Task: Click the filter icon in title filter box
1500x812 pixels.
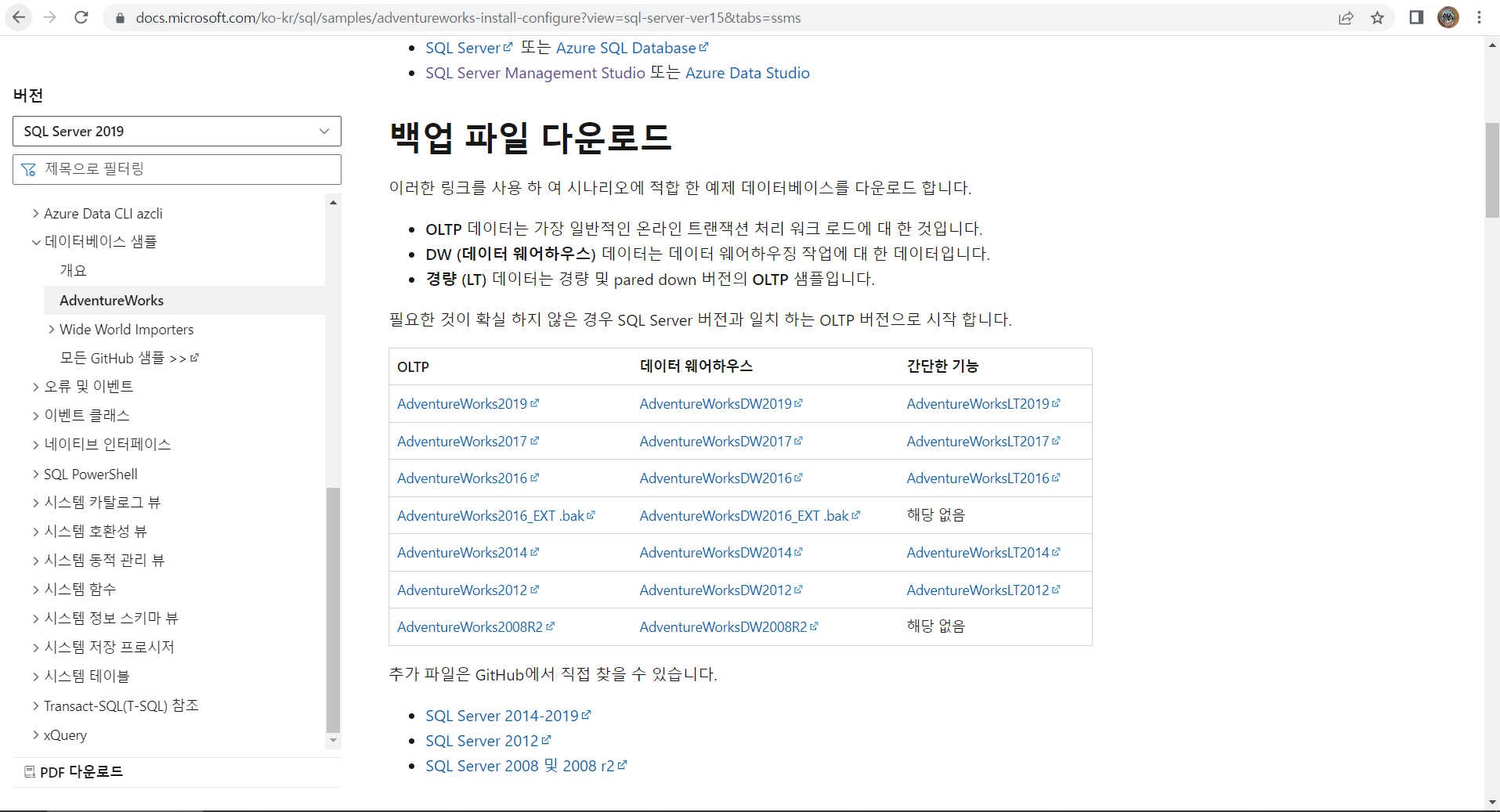Action: (29, 169)
